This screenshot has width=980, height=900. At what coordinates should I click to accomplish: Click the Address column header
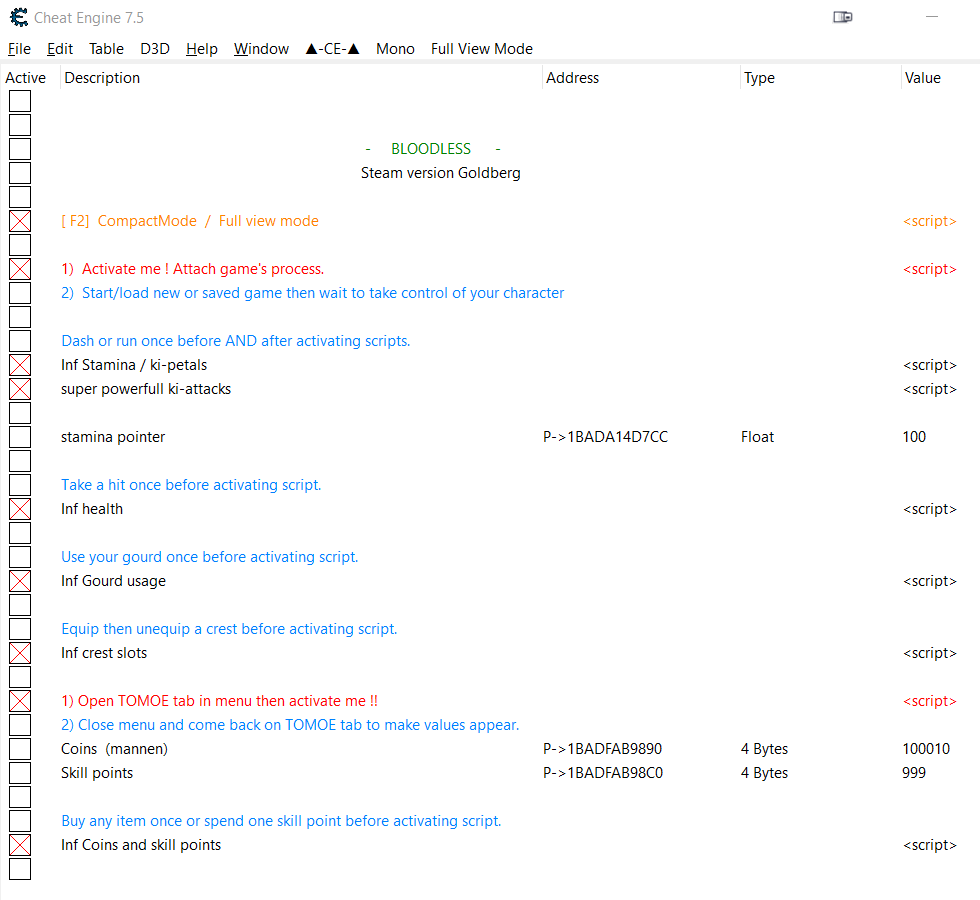[x=572, y=78]
